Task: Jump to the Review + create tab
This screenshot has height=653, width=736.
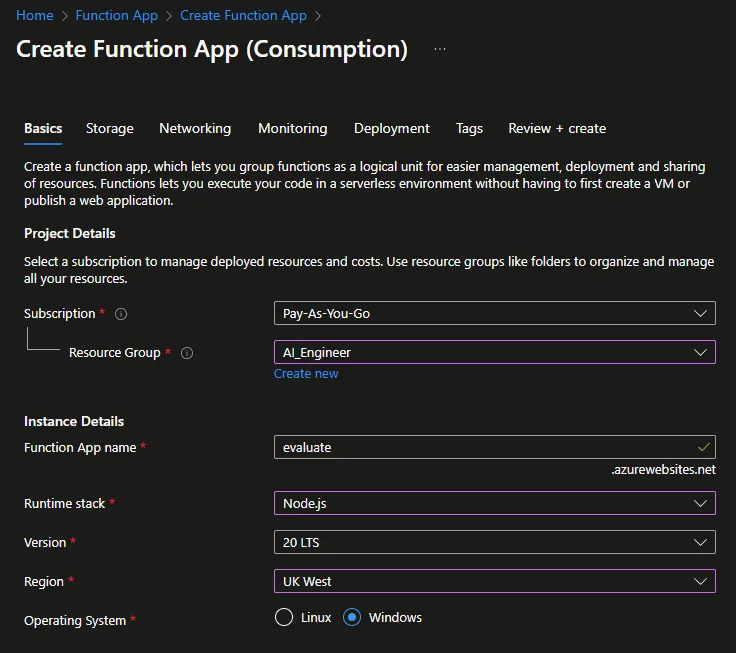Action: click(x=557, y=128)
